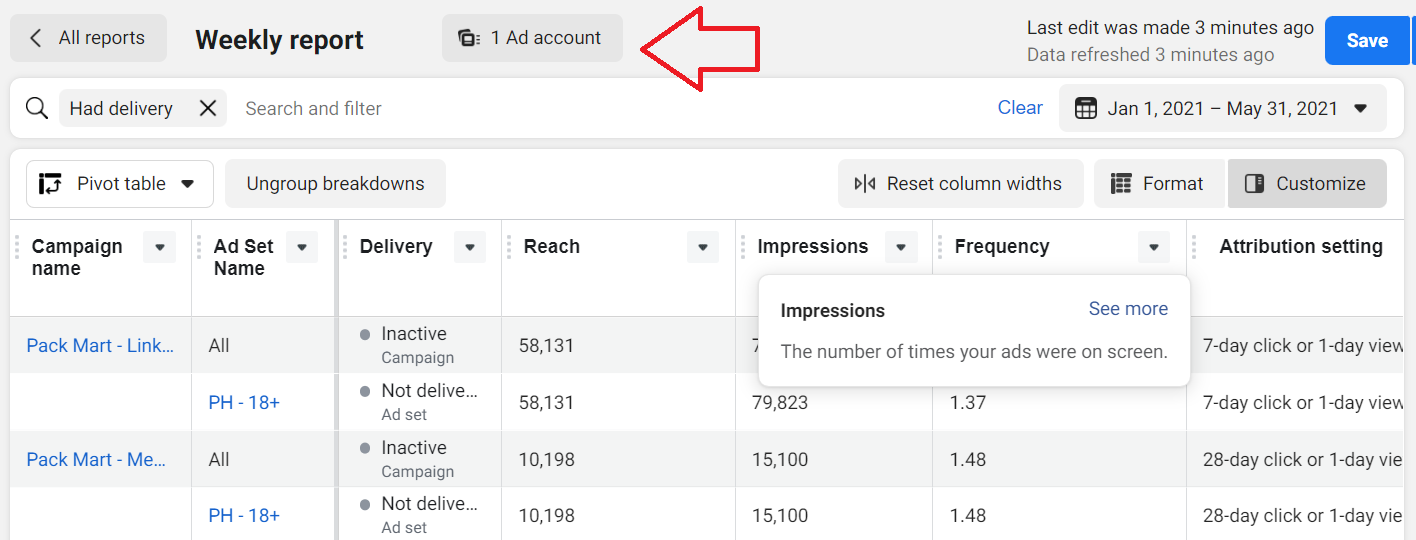Open Reach column dropdown
Screen dimensions: 1416x540
703,247
